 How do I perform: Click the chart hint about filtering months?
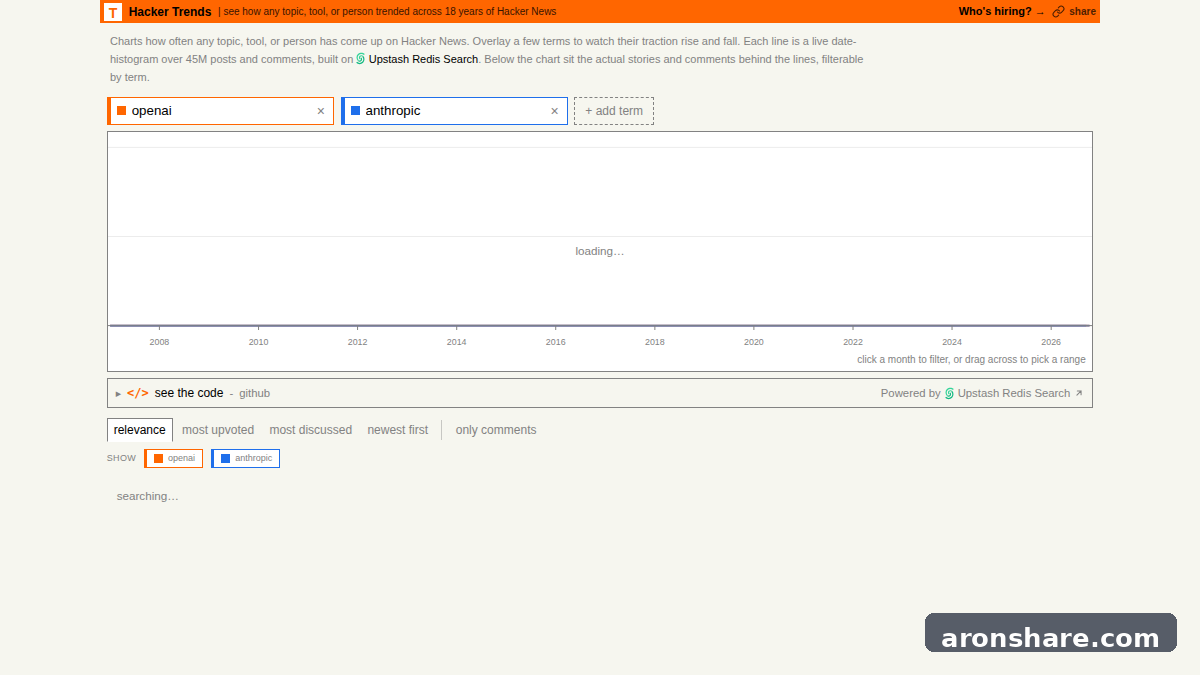point(971,359)
